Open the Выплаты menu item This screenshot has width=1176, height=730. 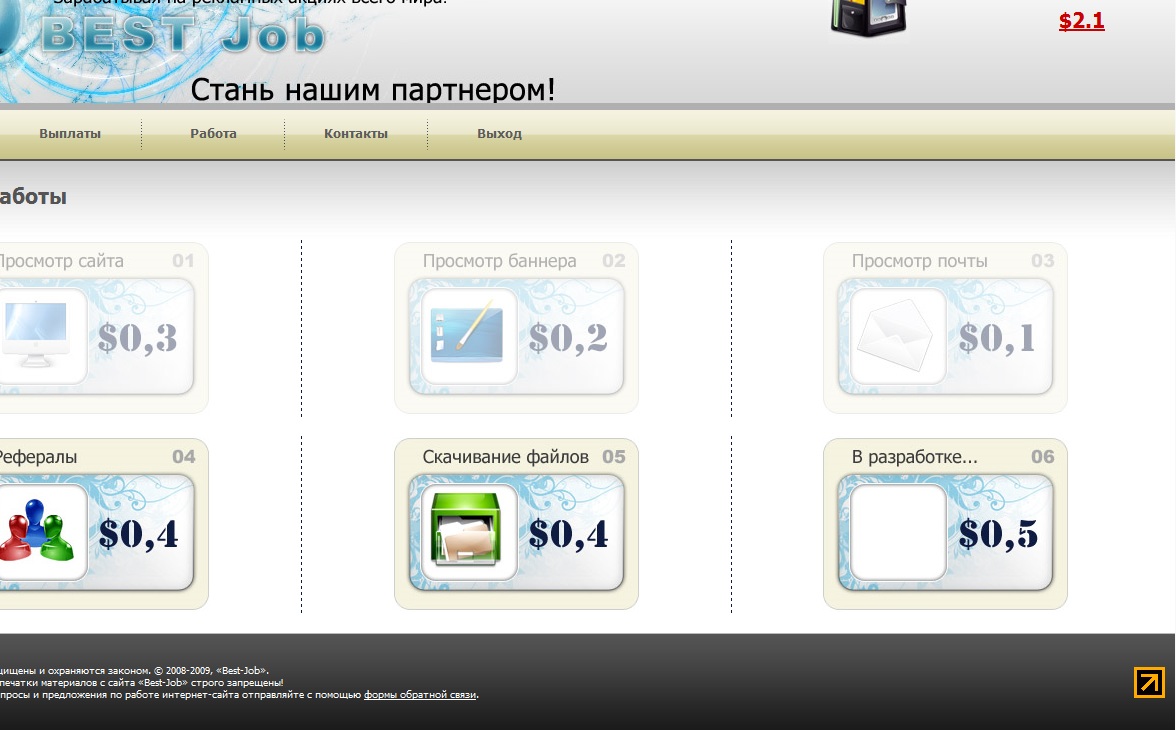[x=70, y=134]
